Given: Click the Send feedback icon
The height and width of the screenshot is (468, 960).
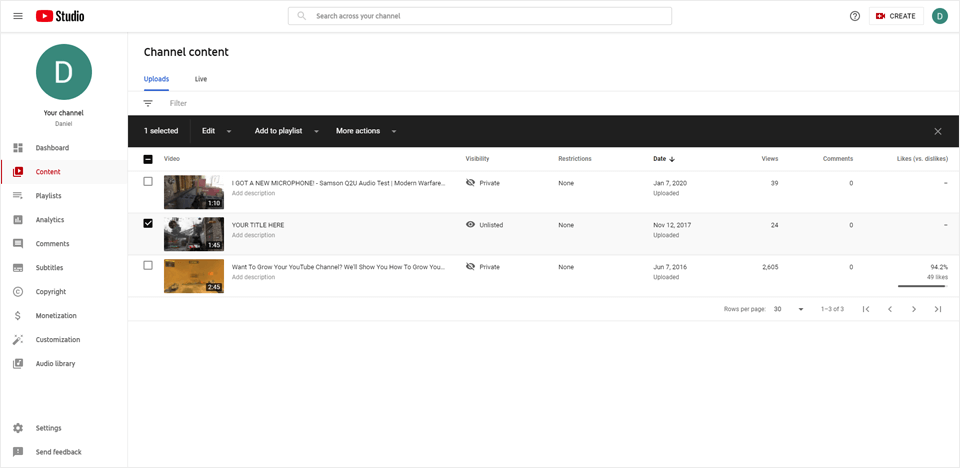Looking at the screenshot, I should pyautogui.click(x=18, y=452).
